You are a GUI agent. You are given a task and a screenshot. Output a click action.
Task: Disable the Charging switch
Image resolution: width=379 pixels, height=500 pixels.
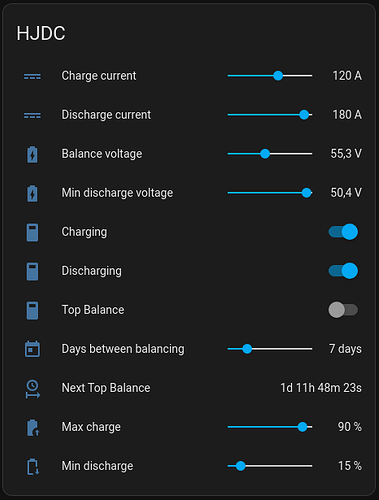coord(343,232)
